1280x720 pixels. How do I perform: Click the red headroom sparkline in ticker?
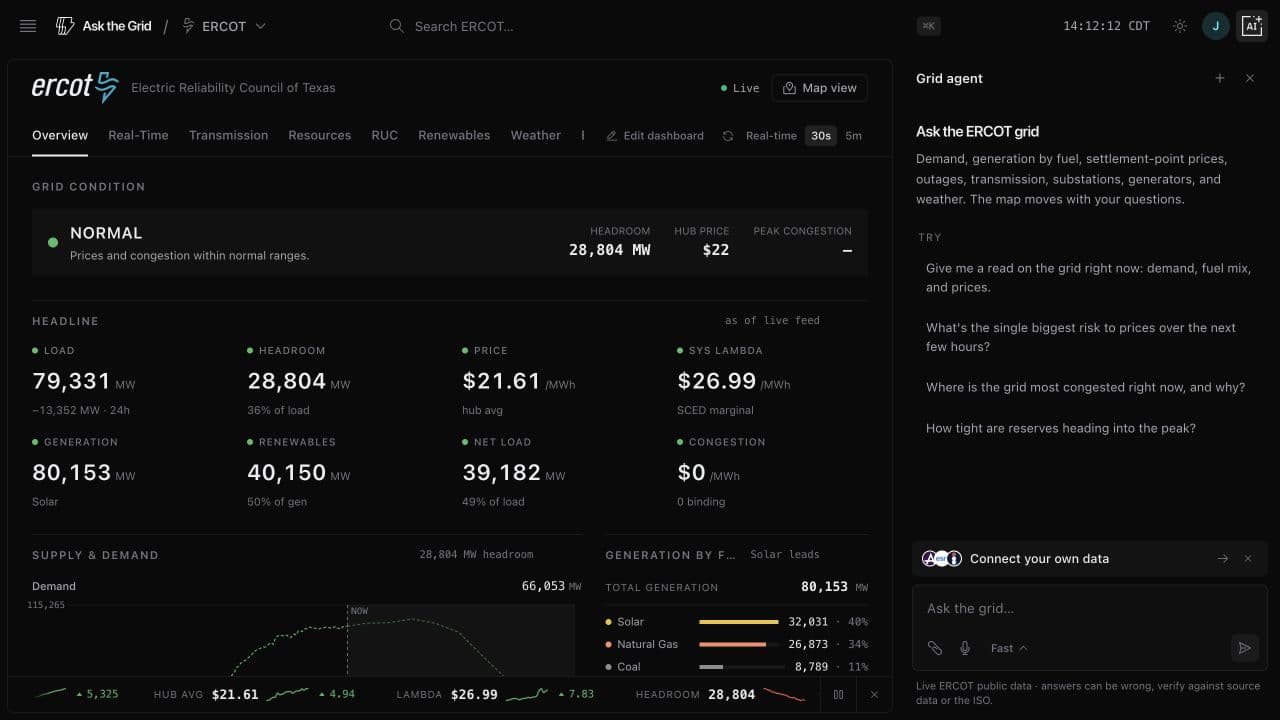coord(784,694)
